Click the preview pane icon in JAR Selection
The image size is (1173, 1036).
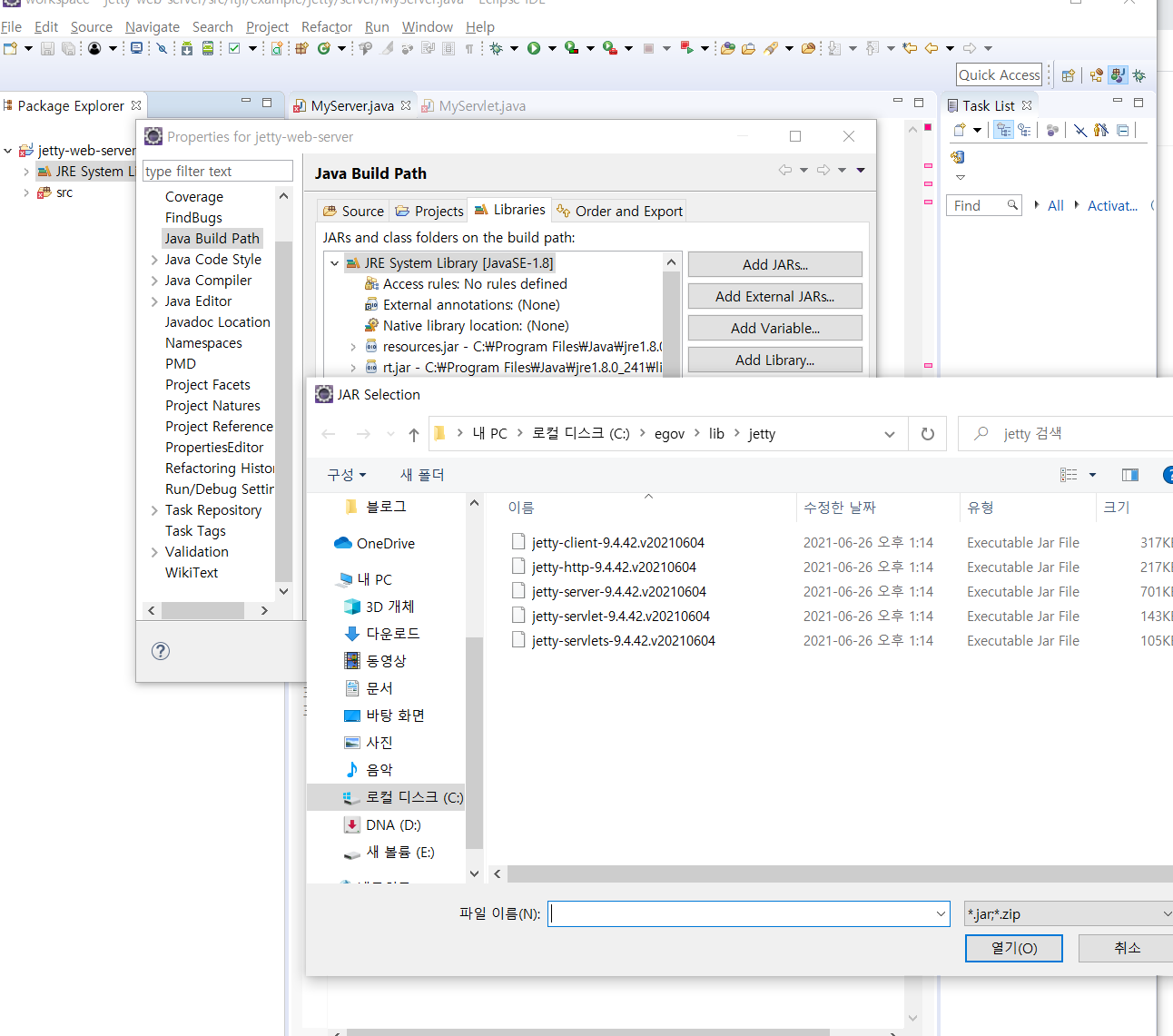tap(1130, 475)
